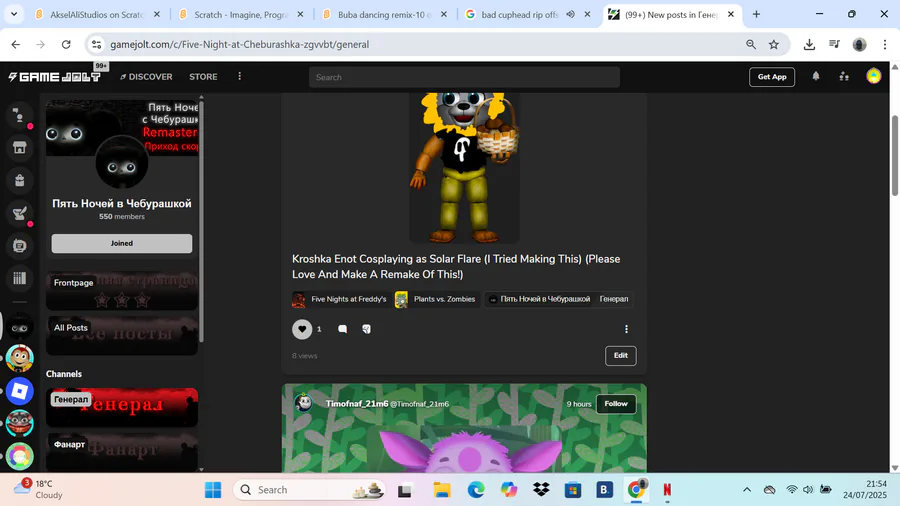Open the store shop icon in left sidebar
The image size is (900, 506).
pyautogui.click(x=20, y=147)
